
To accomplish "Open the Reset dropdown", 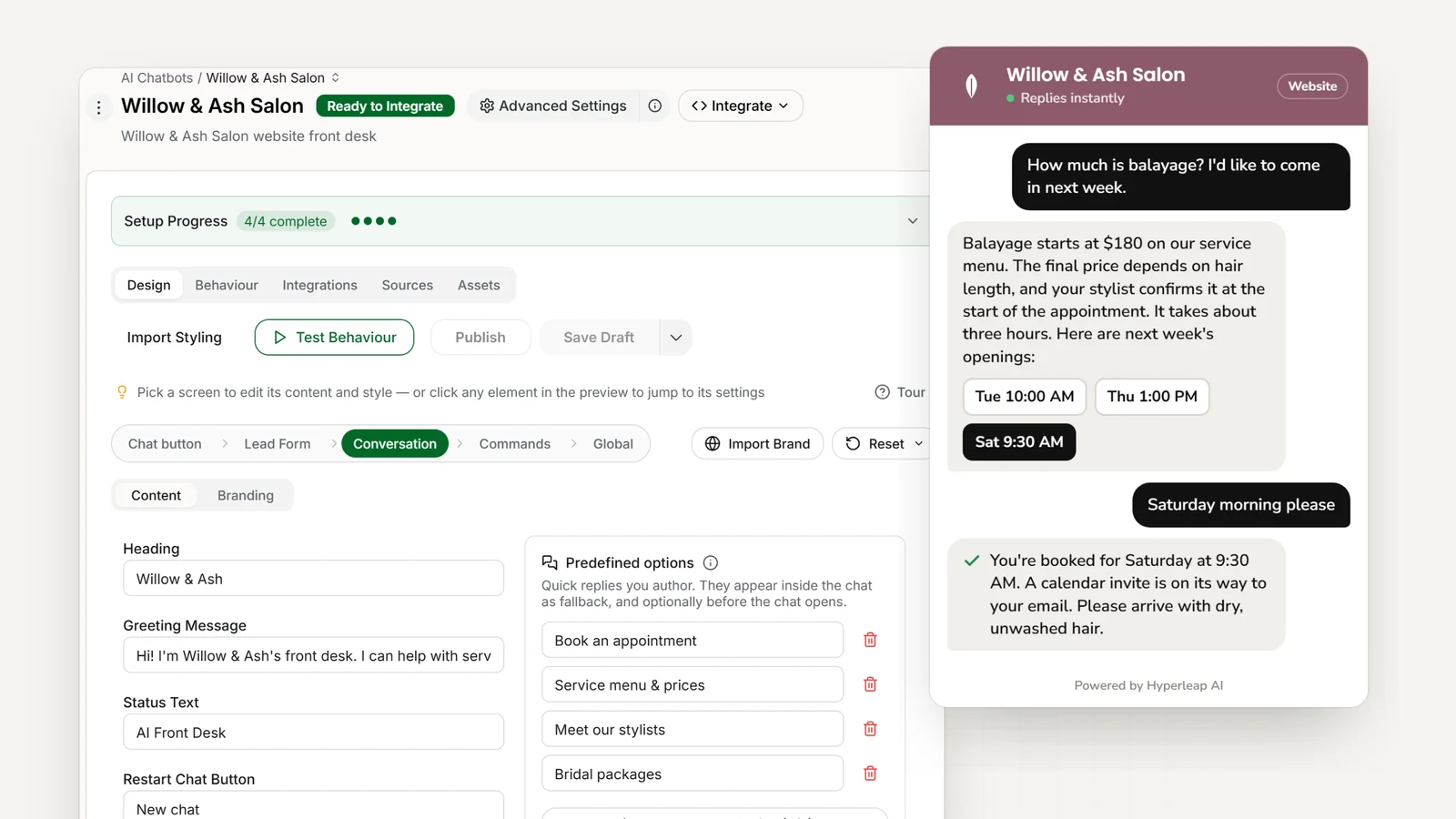I will tap(883, 444).
